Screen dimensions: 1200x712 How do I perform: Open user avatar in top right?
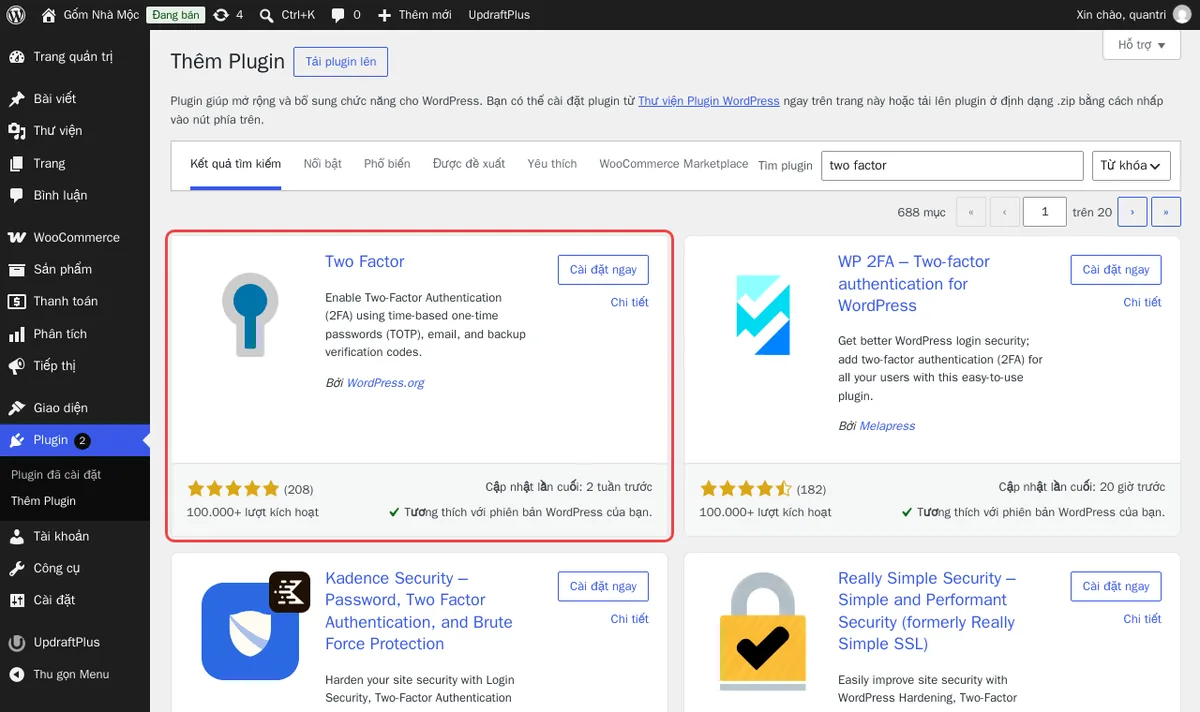(1182, 15)
